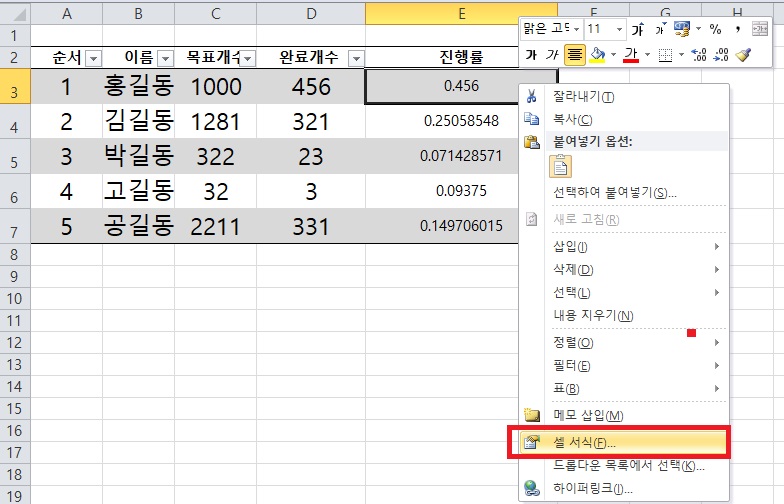The height and width of the screenshot is (504, 784).
Task: Choose 하이퍼링크(I)...
Action: [624, 488]
